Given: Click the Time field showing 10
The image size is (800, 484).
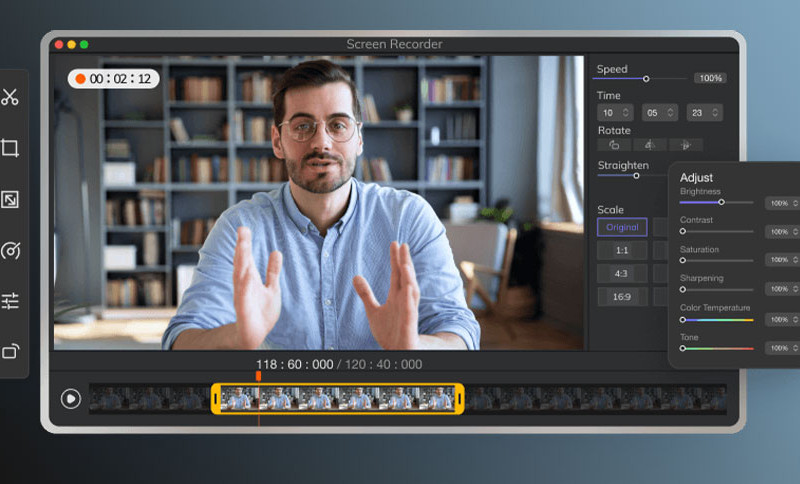Looking at the screenshot, I should (615, 113).
